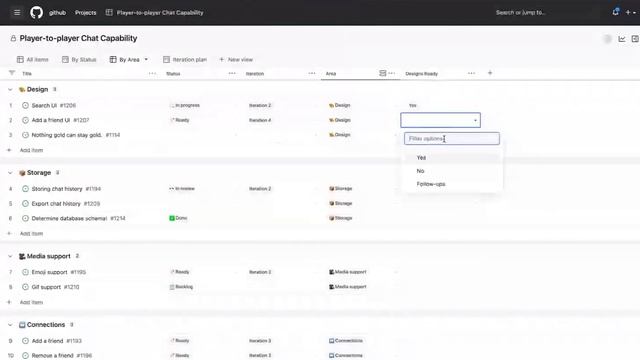Click issue icon for Emoji support

click(x=25, y=272)
